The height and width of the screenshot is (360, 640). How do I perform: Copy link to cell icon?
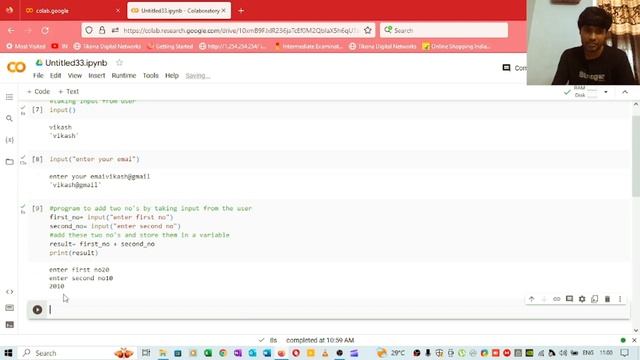click(556, 299)
